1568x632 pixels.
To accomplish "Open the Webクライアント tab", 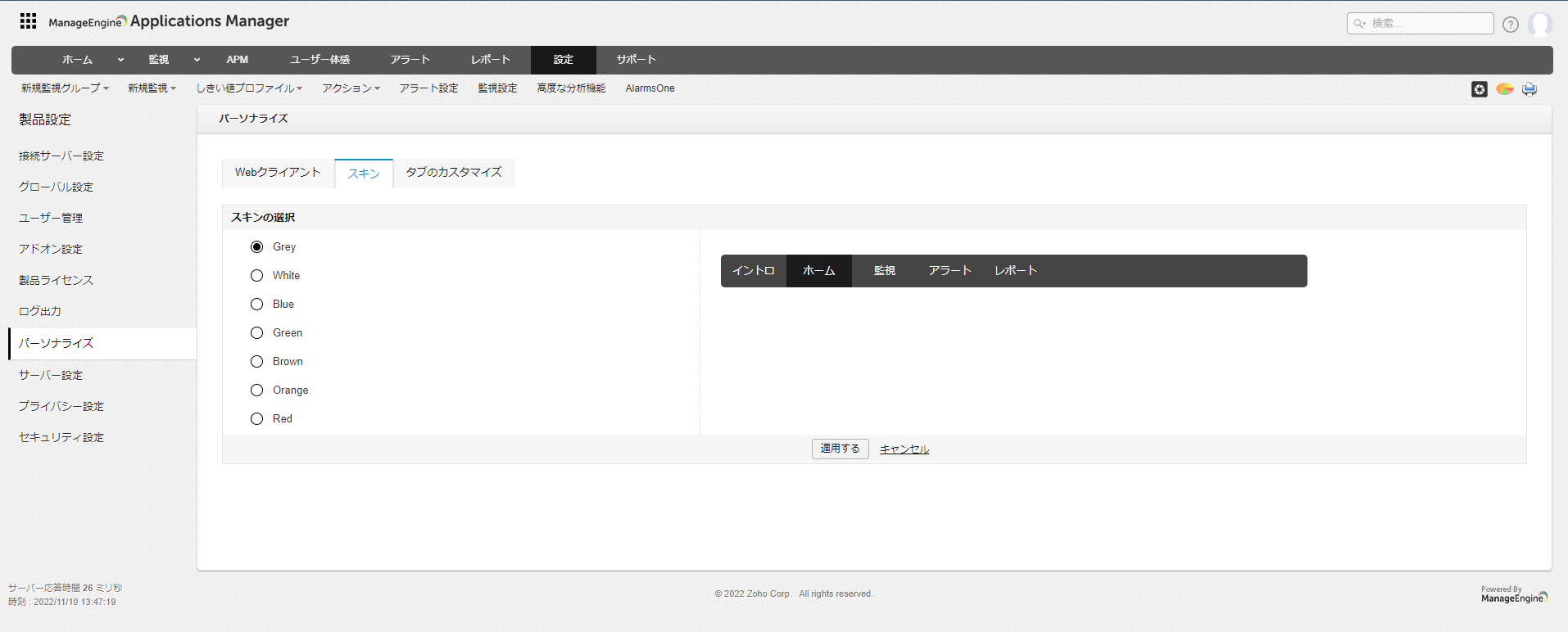I will pos(278,173).
